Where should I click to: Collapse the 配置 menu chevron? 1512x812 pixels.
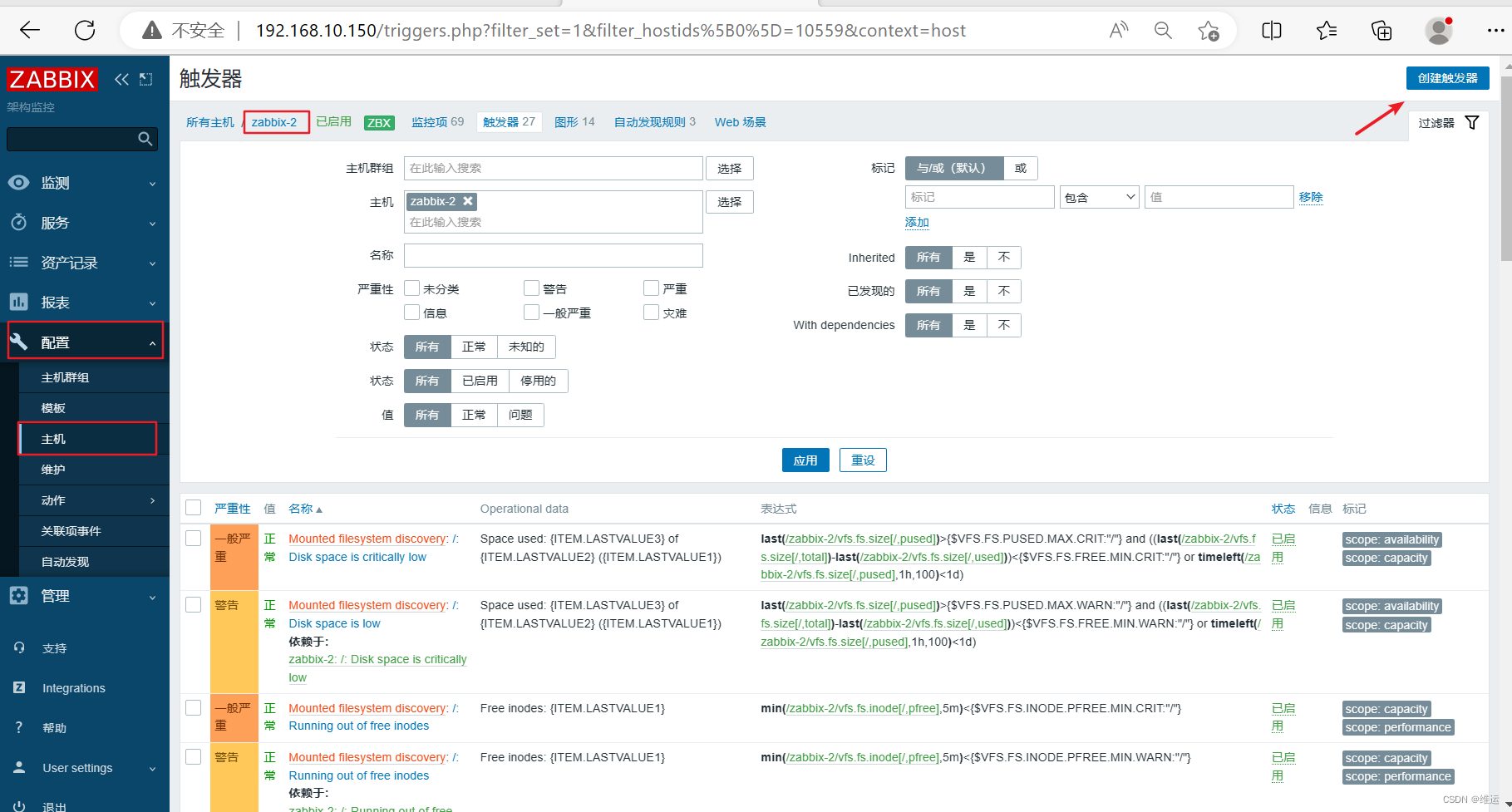pyautogui.click(x=152, y=343)
